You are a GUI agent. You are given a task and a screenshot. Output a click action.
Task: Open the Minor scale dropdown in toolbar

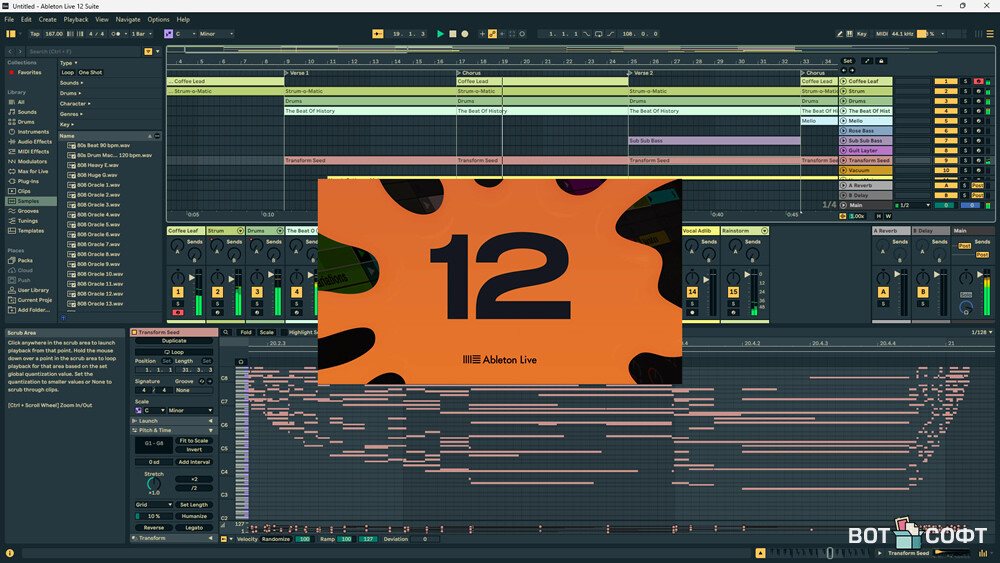pos(216,34)
